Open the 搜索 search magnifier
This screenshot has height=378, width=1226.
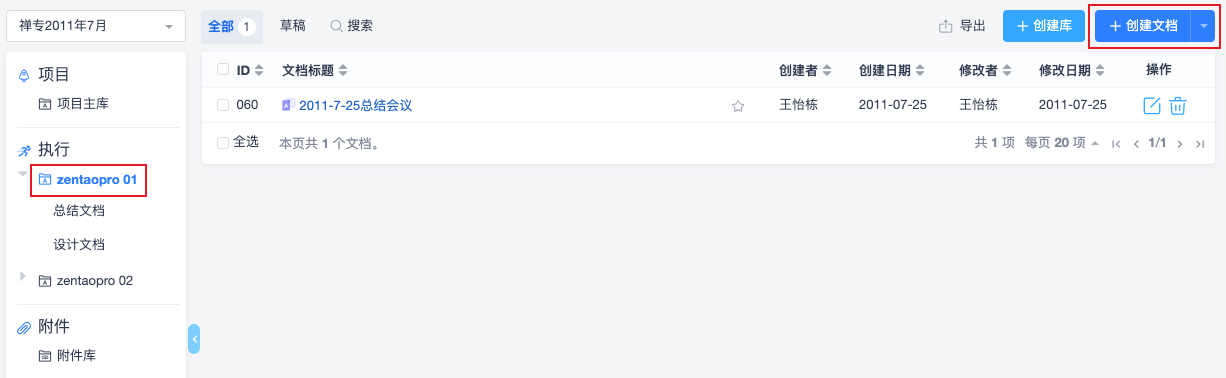click(x=336, y=26)
